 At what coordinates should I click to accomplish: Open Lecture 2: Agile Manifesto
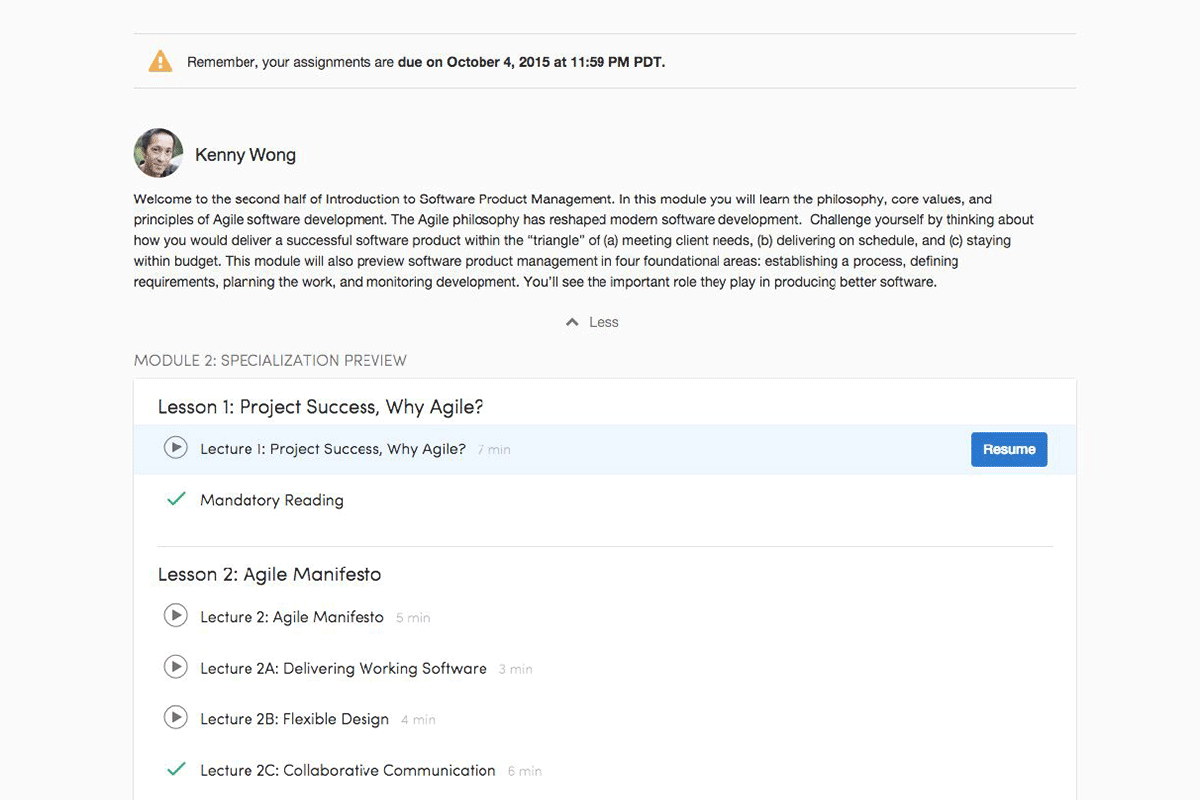pos(292,617)
